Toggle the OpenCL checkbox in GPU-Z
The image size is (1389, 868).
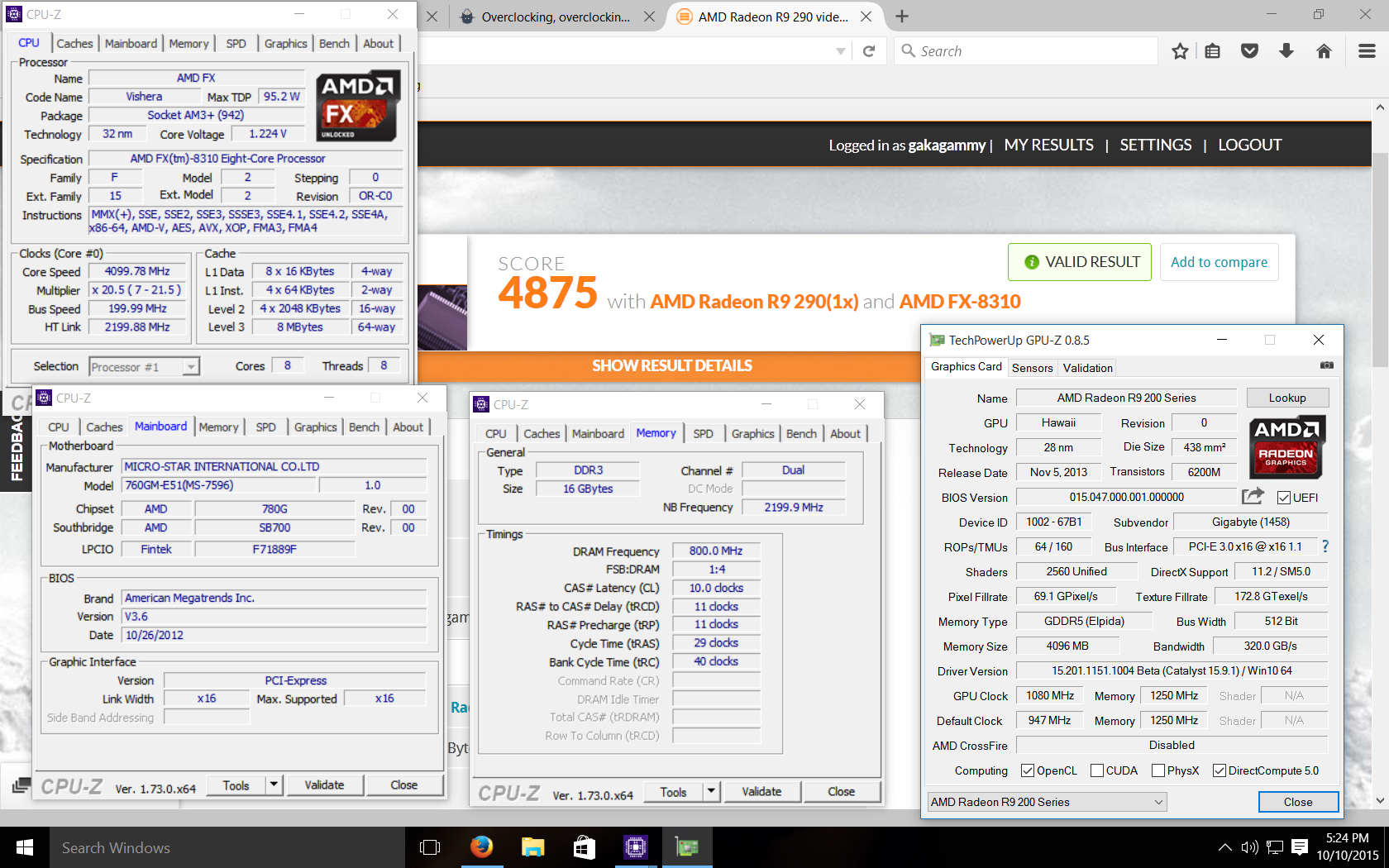coord(1028,770)
